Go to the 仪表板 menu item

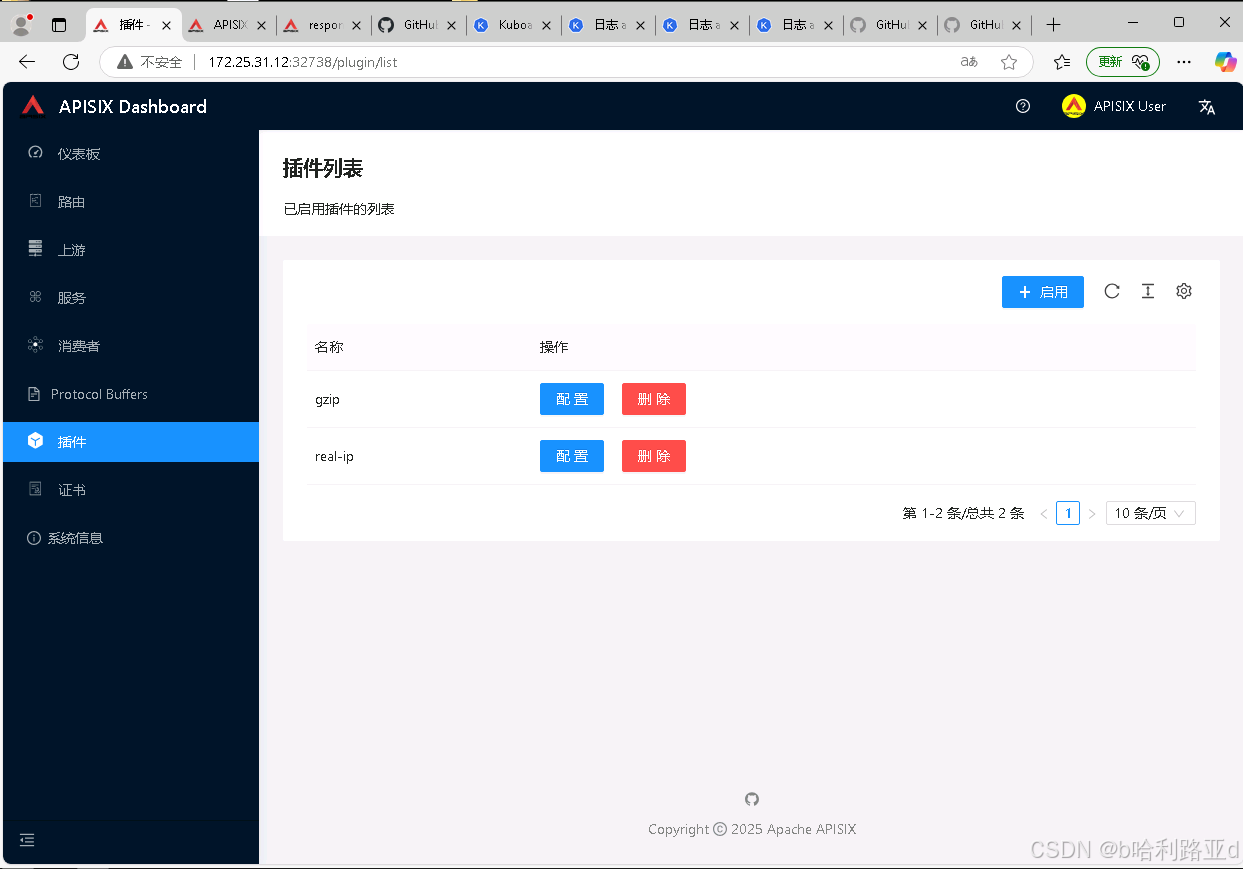tap(131, 153)
